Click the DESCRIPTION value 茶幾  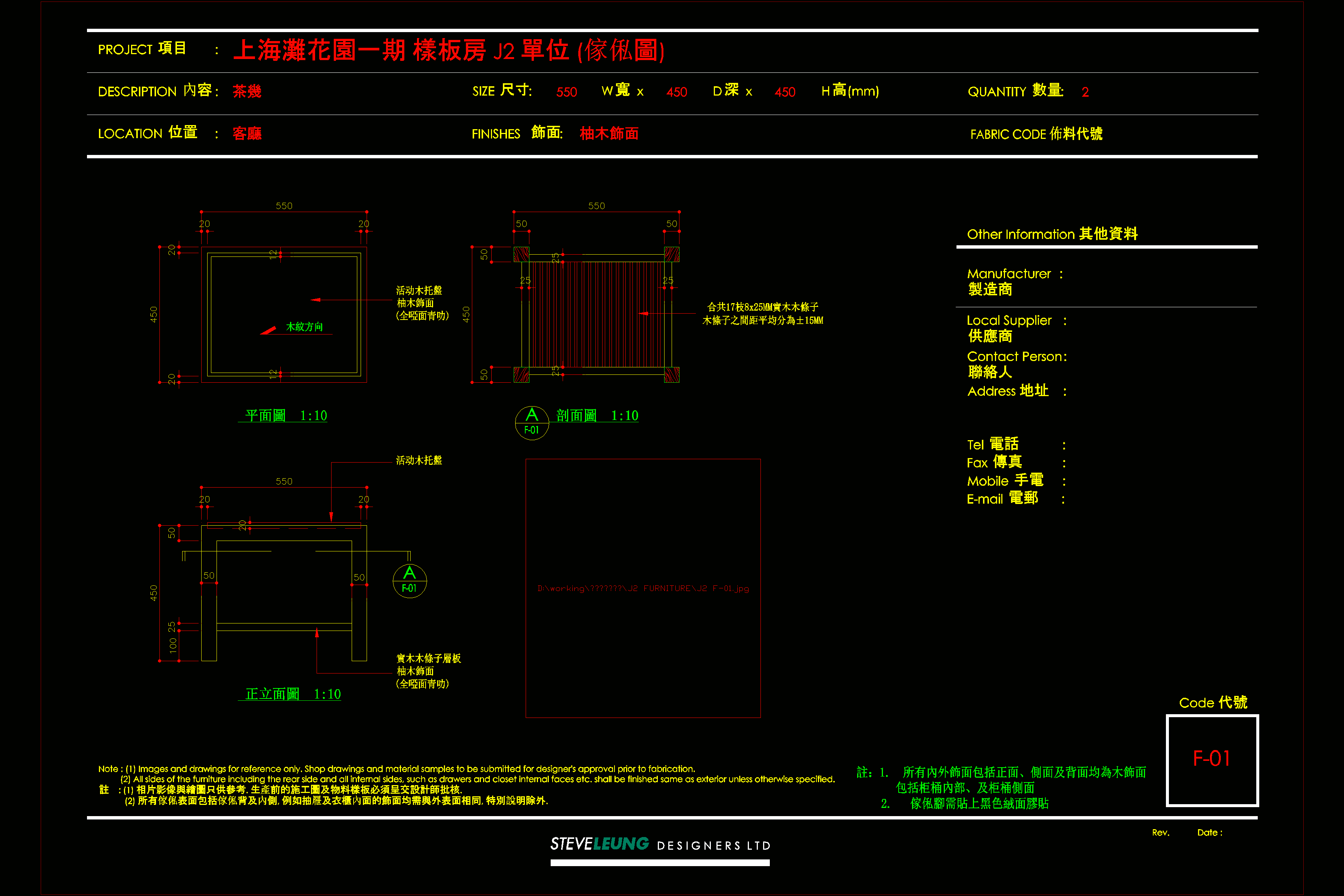coord(247,91)
